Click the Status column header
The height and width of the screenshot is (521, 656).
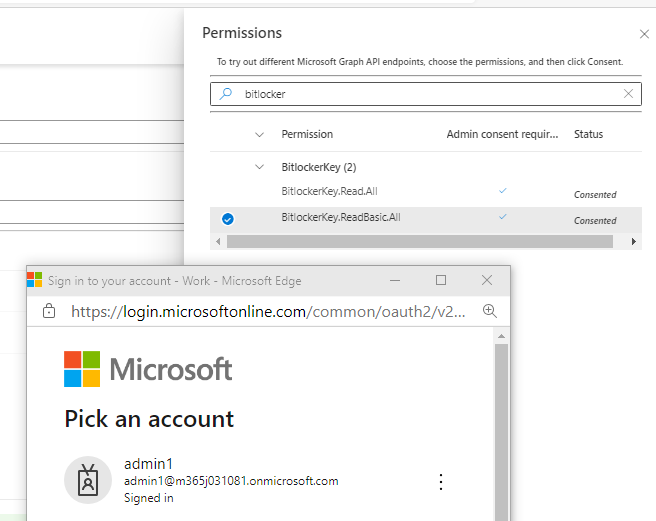click(588, 134)
